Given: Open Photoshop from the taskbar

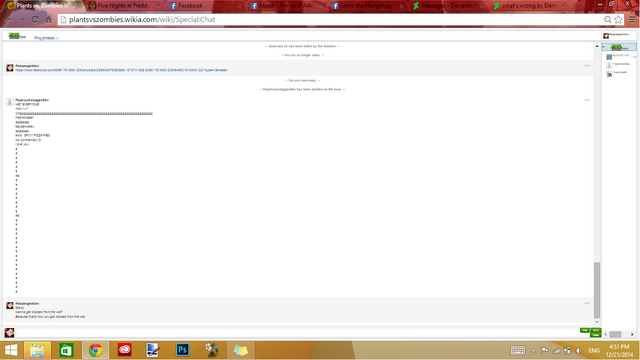Looking at the screenshot, I should (x=182, y=350).
